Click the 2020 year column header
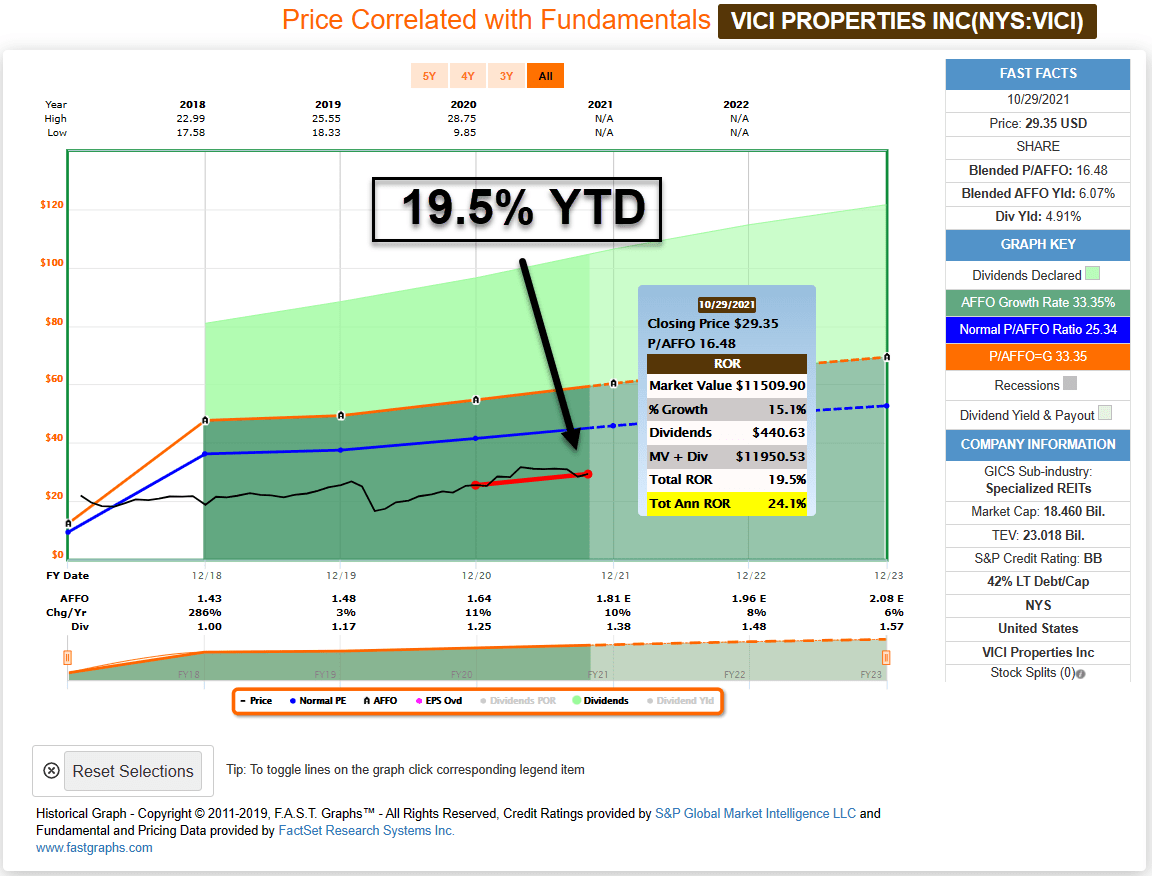This screenshot has width=1152, height=876. point(463,104)
